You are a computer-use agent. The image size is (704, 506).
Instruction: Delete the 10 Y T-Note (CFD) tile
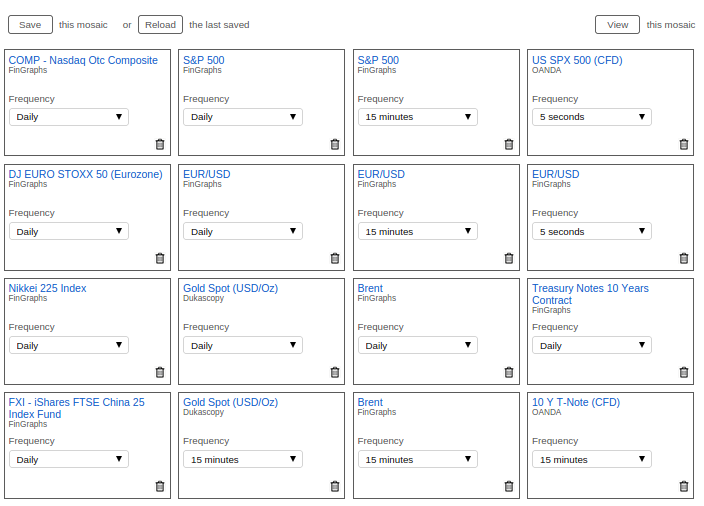tap(684, 486)
